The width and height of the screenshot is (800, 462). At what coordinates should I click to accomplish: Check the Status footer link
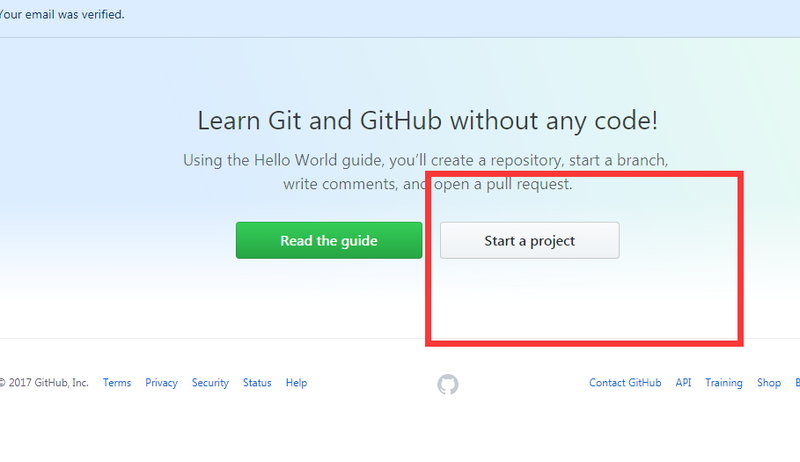pos(257,382)
